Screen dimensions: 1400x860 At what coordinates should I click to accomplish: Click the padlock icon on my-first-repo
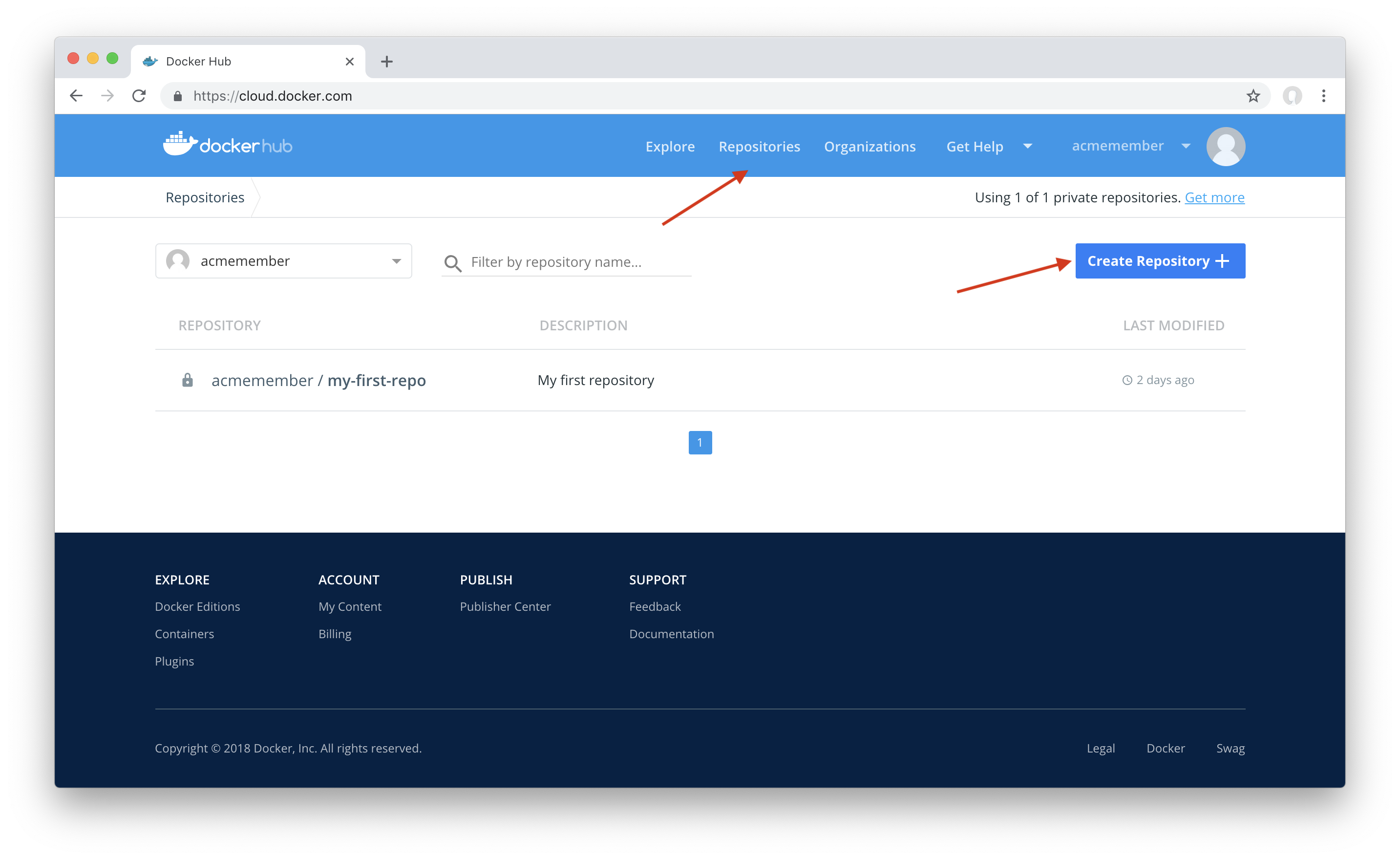(x=188, y=380)
